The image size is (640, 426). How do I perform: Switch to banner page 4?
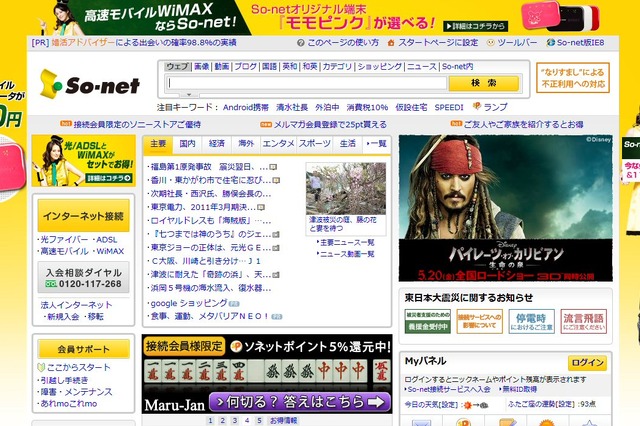coord(247,420)
